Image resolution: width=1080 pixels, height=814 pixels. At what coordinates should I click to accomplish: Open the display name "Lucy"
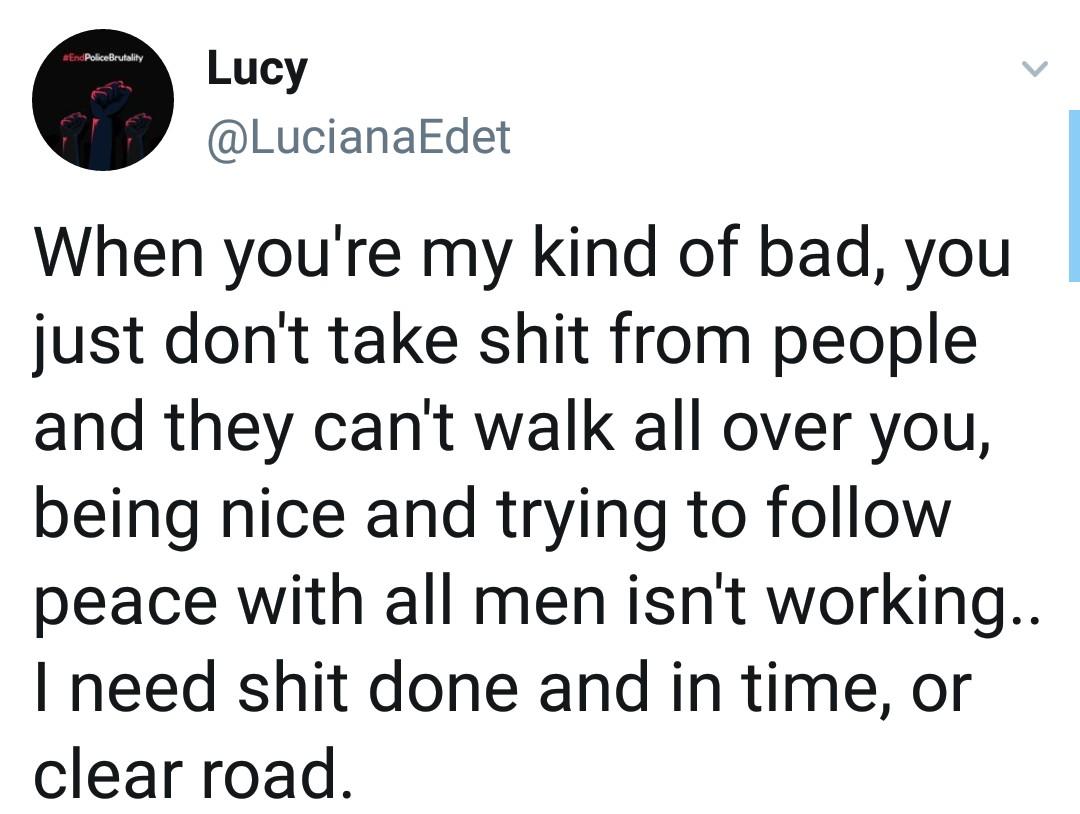click(x=256, y=69)
